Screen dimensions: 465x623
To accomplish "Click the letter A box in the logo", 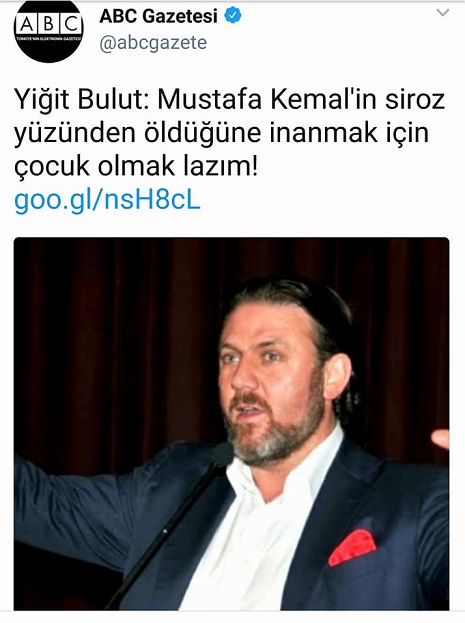I will click(27, 25).
